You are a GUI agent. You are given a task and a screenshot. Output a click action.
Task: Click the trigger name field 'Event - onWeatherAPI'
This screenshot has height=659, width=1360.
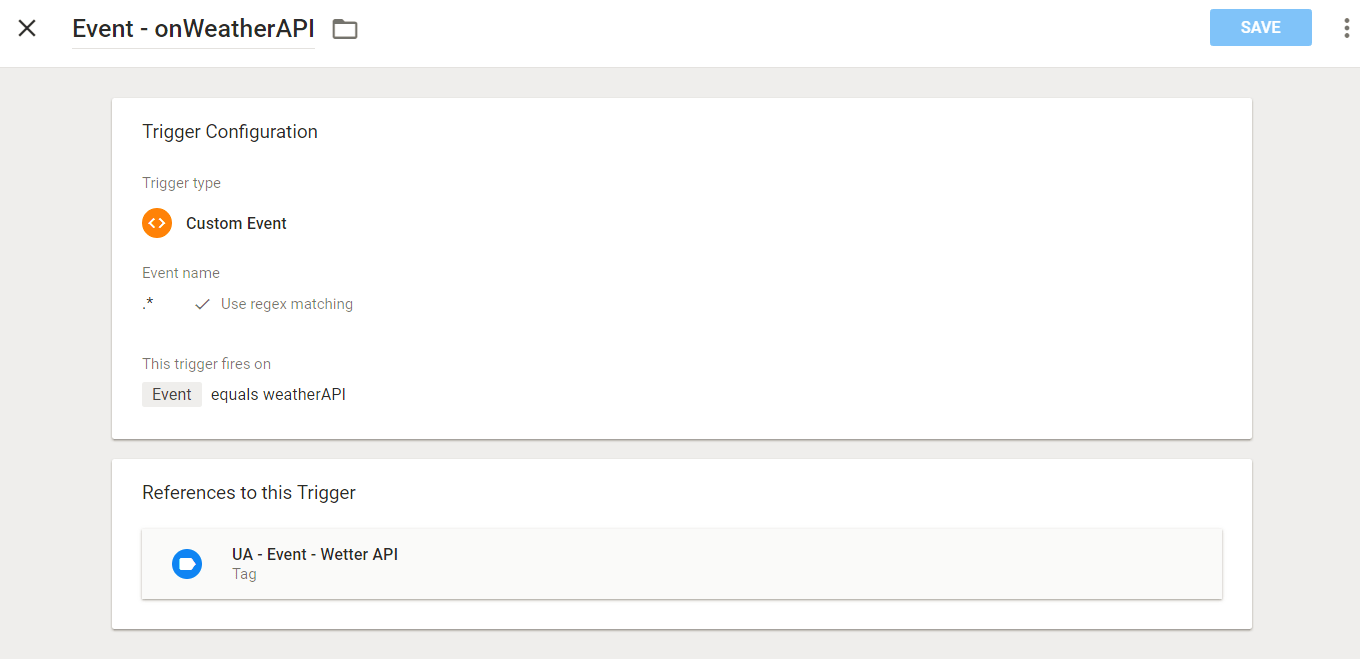(x=193, y=29)
